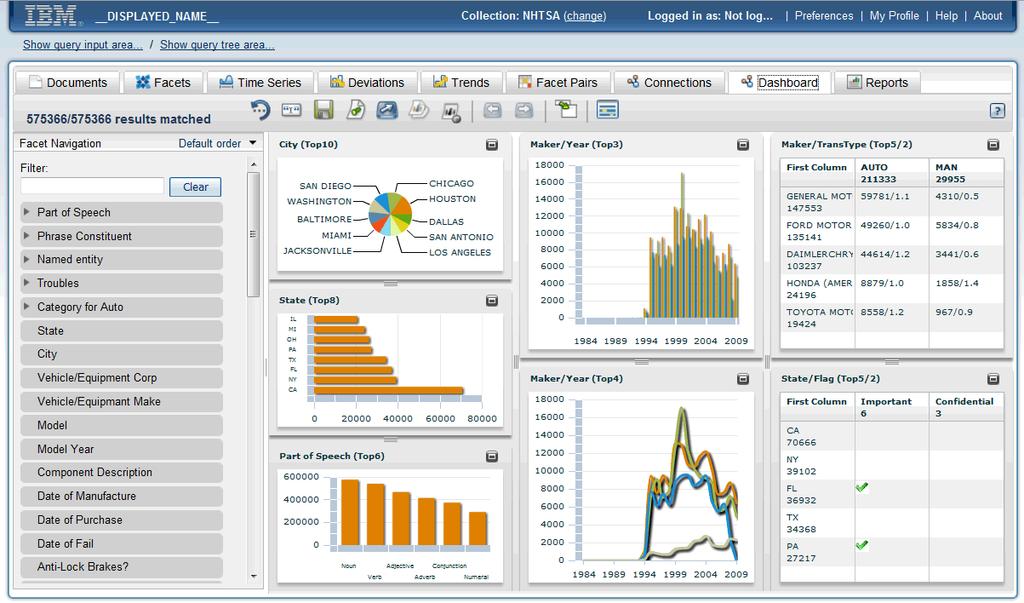Click the stacked report pages icon
1024x603 pixels.
[419, 110]
